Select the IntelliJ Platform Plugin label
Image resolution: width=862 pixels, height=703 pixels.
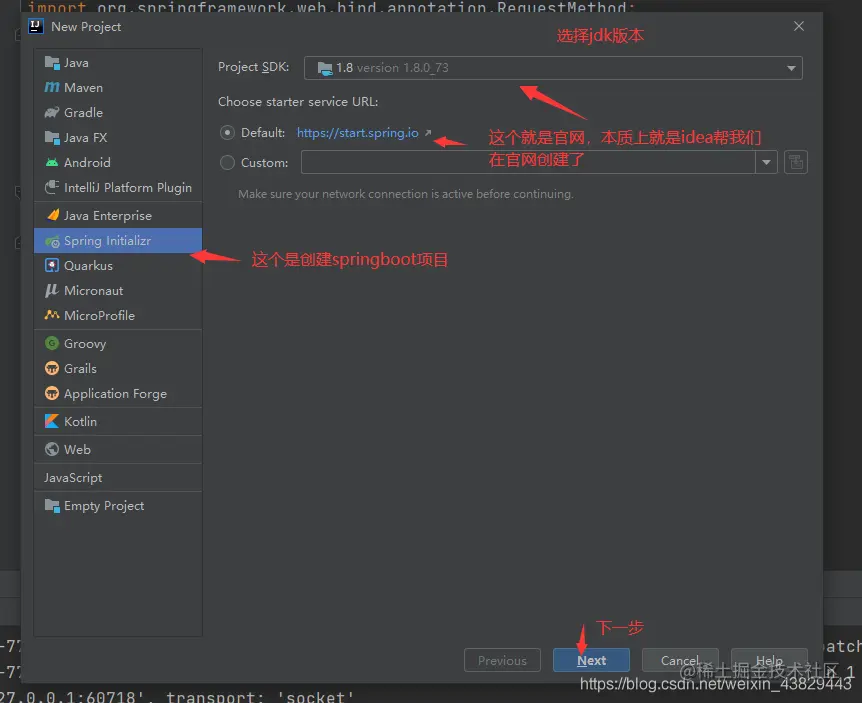click(128, 187)
